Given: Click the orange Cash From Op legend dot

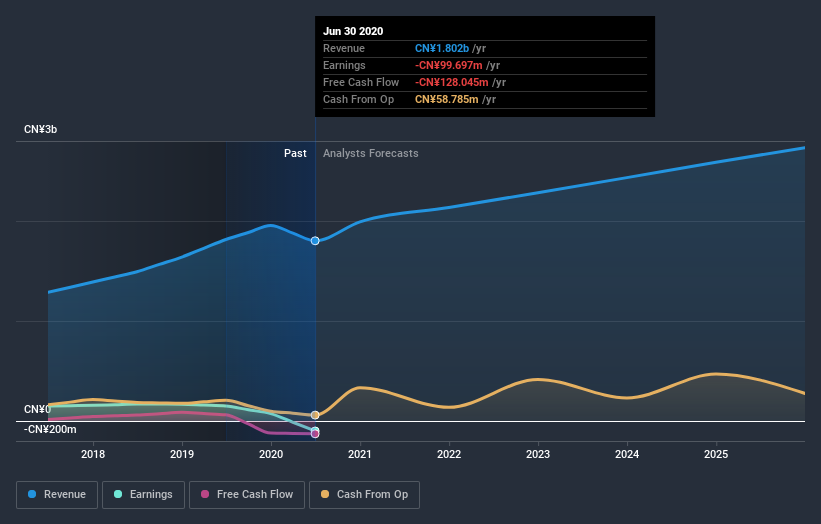Looking at the screenshot, I should click(325, 494).
